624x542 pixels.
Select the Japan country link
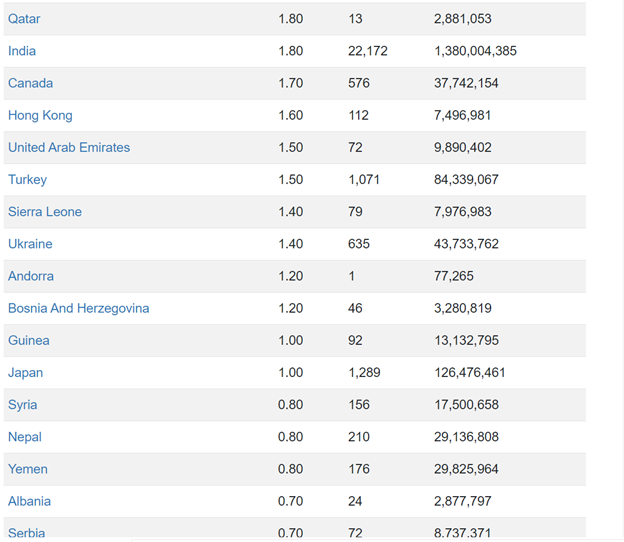pos(25,373)
